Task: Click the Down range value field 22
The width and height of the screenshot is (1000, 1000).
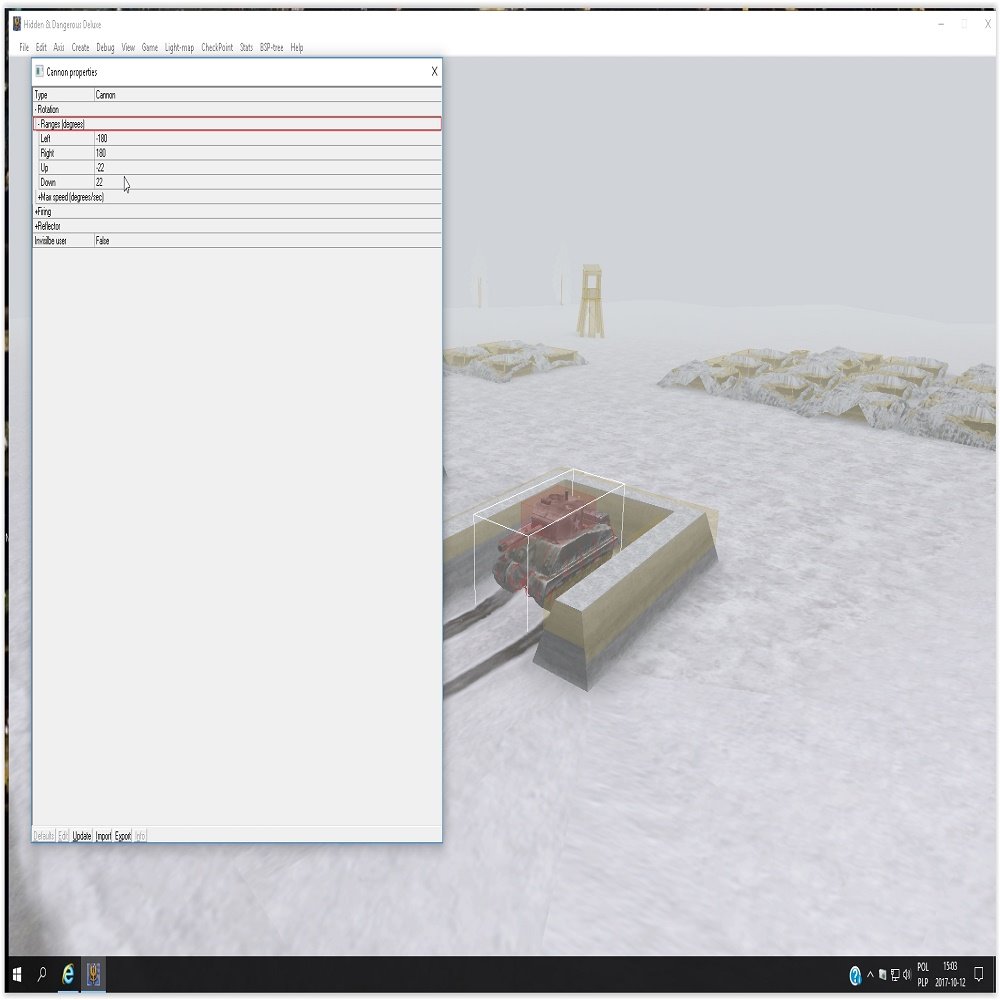Action: coord(267,182)
